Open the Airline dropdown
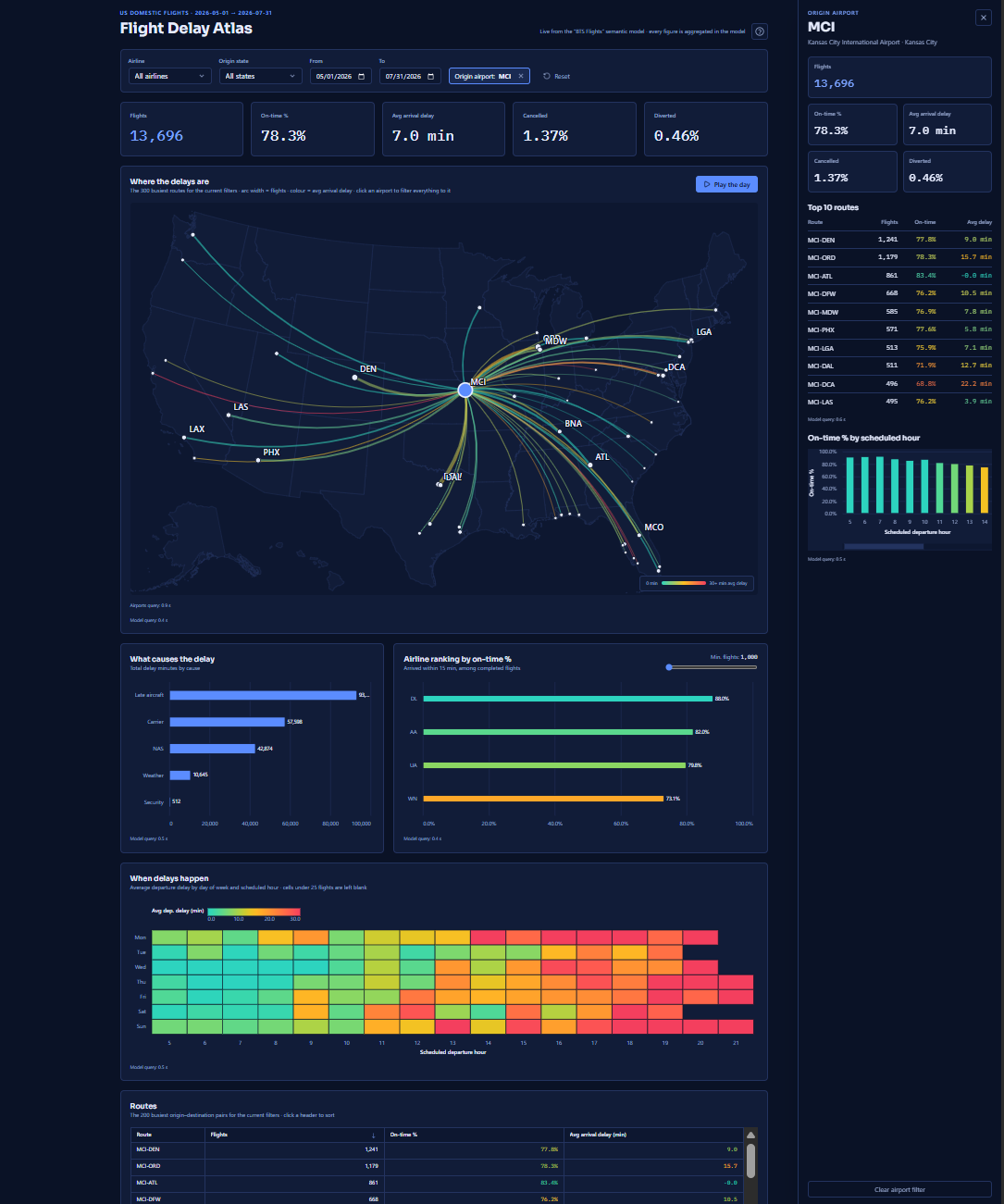Image resolution: width=1004 pixels, height=1204 pixels. tap(170, 76)
